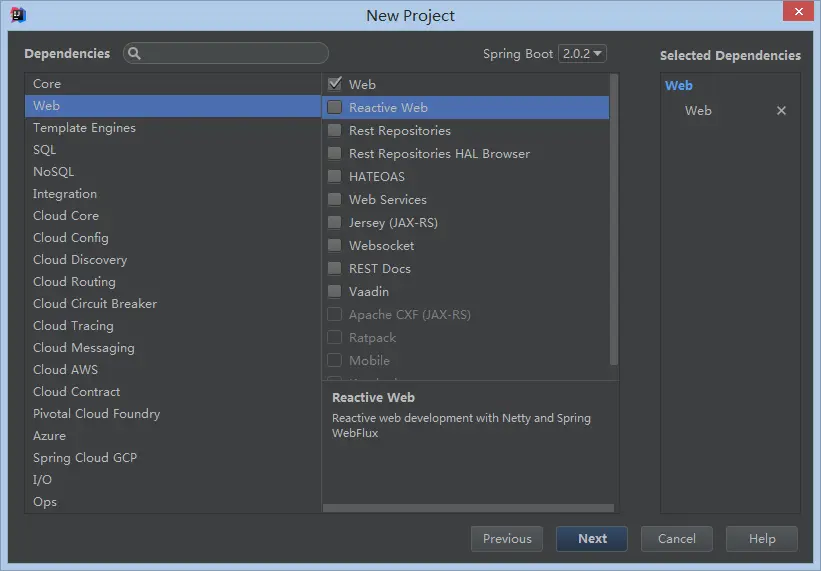Open the Cloud Config category
821x571 pixels.
coord(173,238)
